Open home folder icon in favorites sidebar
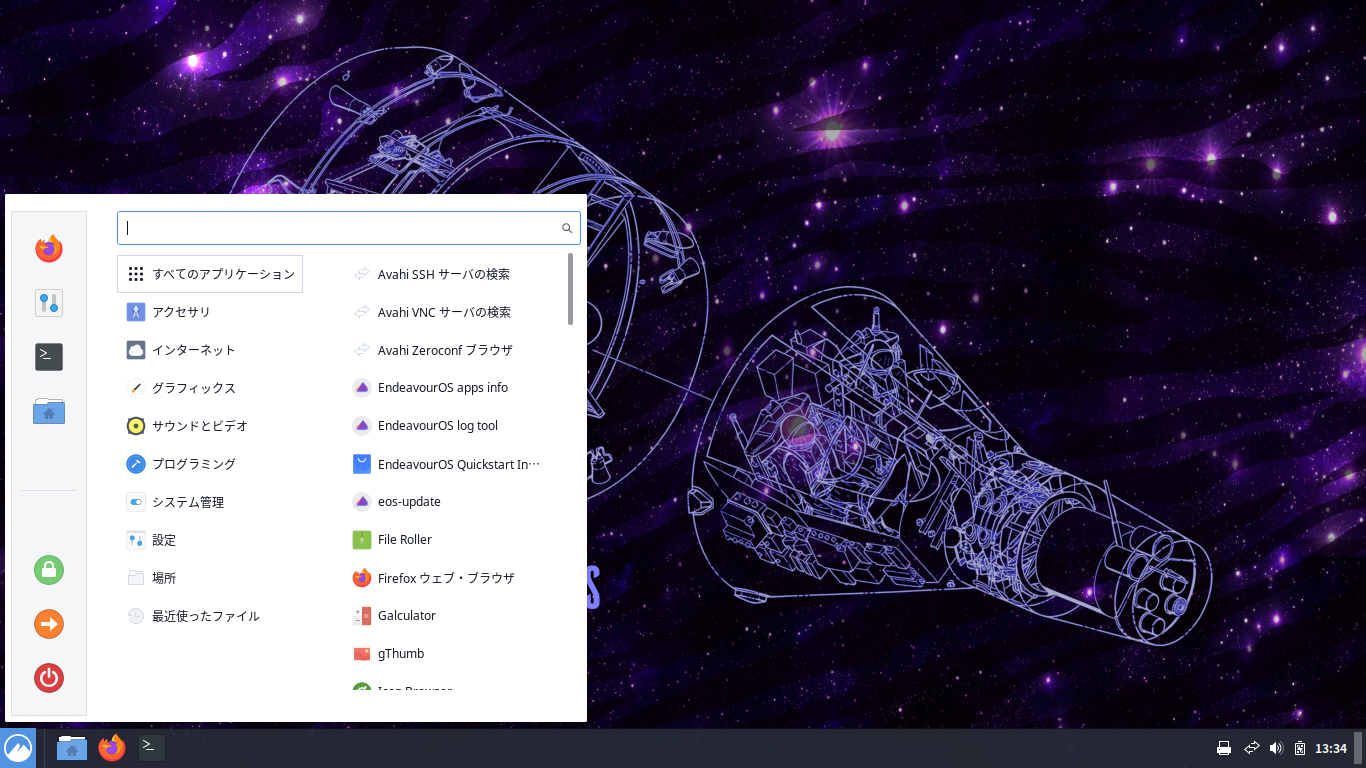The height and width of the screenshot is (768, 1366). 49,411
